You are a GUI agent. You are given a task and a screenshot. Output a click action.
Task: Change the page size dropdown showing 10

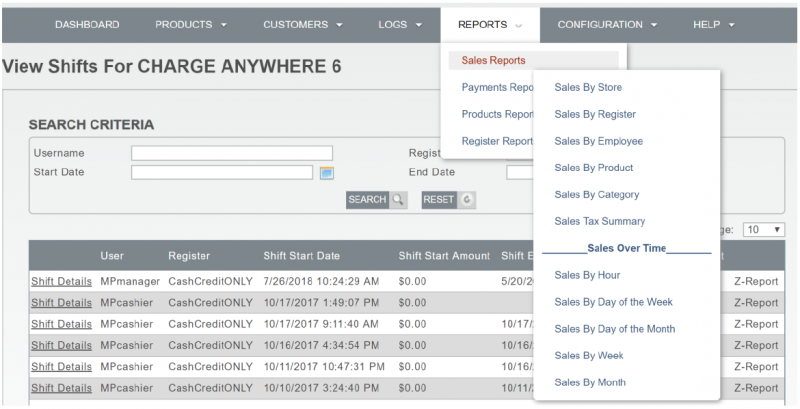click(x=764, y=229)
